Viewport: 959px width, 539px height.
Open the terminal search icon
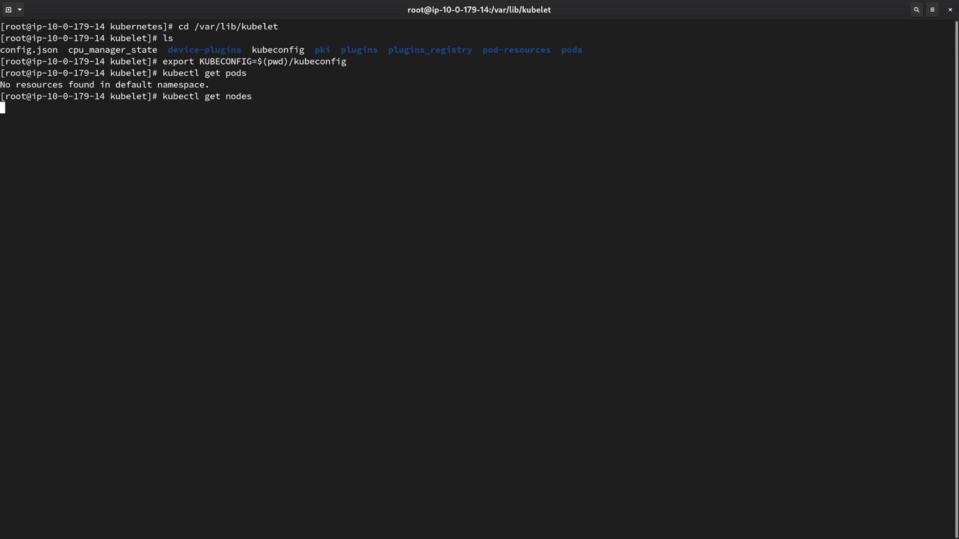click(x=916, y=10)
